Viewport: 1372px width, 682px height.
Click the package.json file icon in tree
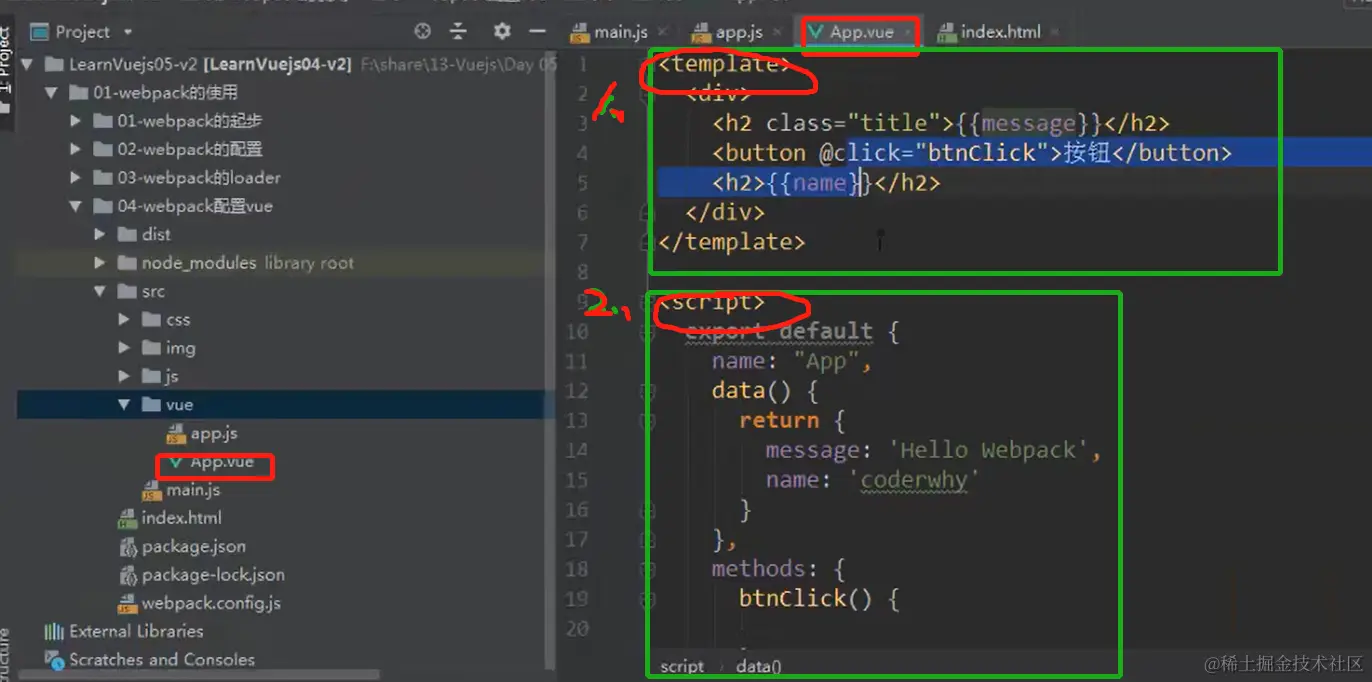[x=128, y=547]
